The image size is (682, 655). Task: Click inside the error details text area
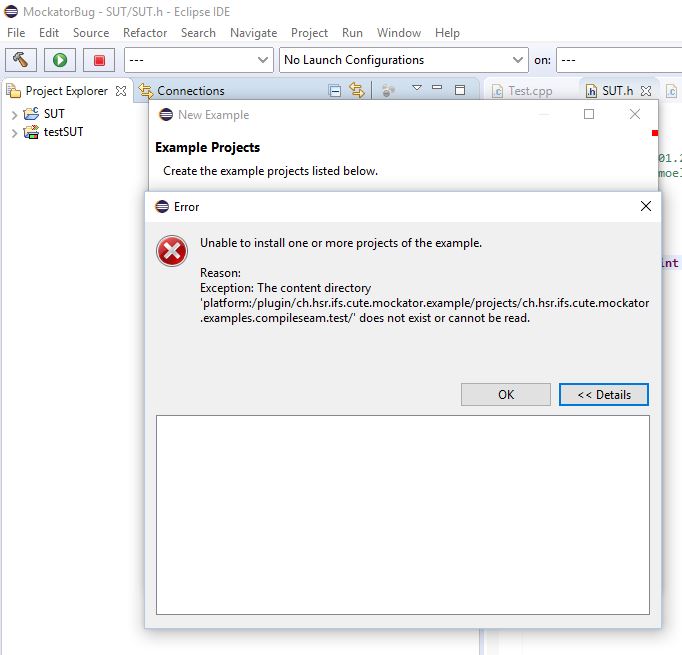click(x=403, y=515)
